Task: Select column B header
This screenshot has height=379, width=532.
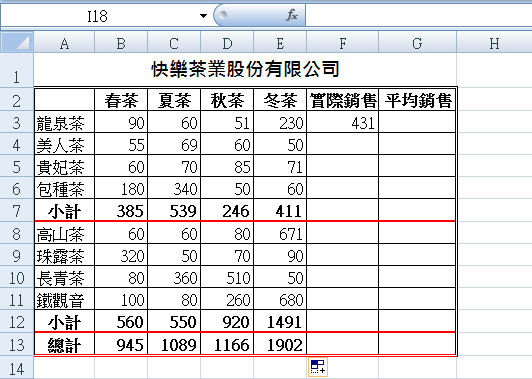Action: tap(121, 43)
